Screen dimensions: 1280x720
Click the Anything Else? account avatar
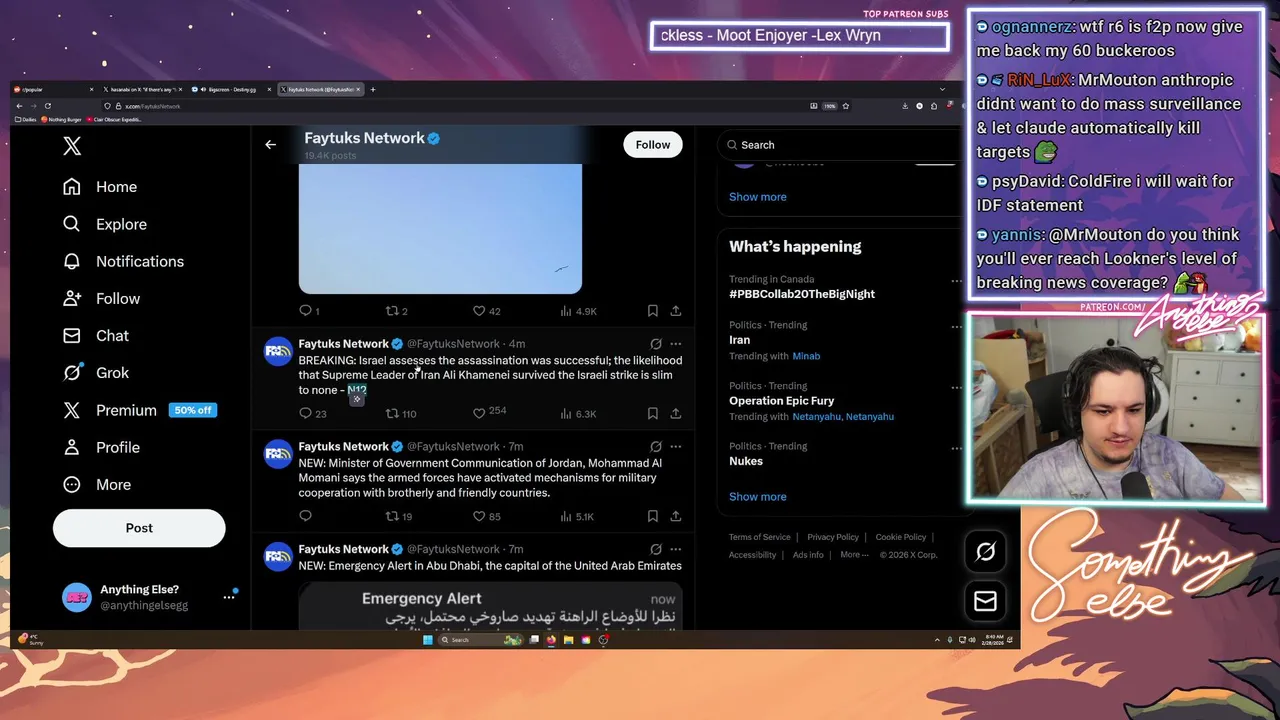coord(76,597)
